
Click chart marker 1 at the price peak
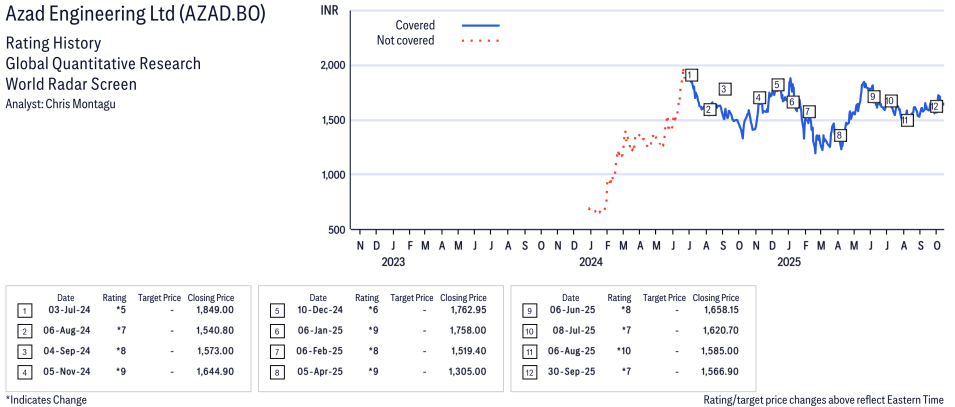(x=691, y=75)
